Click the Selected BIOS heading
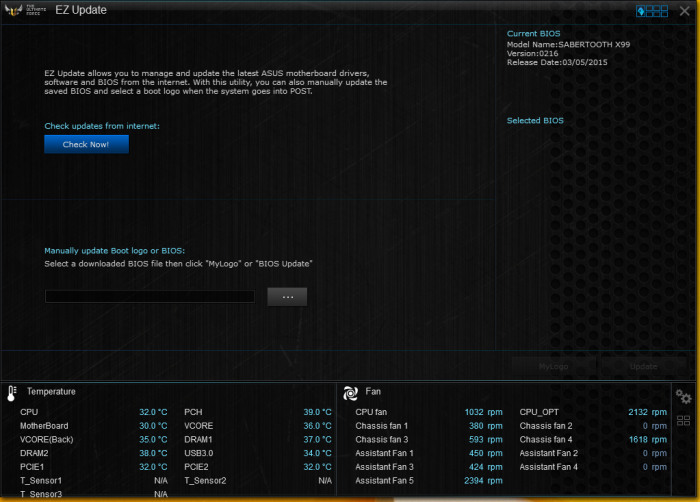 tap(535, 121)
